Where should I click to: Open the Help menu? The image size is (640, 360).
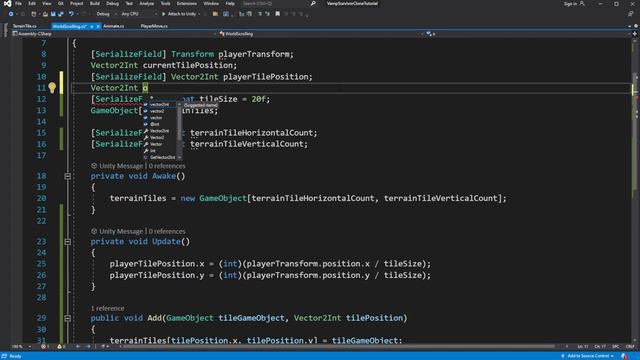tap(230, 4)
